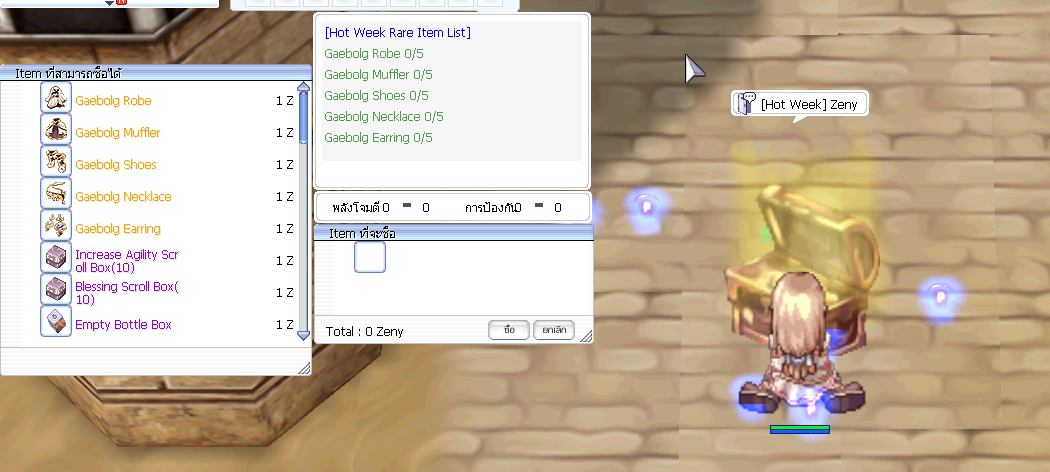Image resolution: width=1050 pixels, height=472 pixels.
Task: Click the [Hot Week] Zeny chat bubble icon
Action: point(746,103)
